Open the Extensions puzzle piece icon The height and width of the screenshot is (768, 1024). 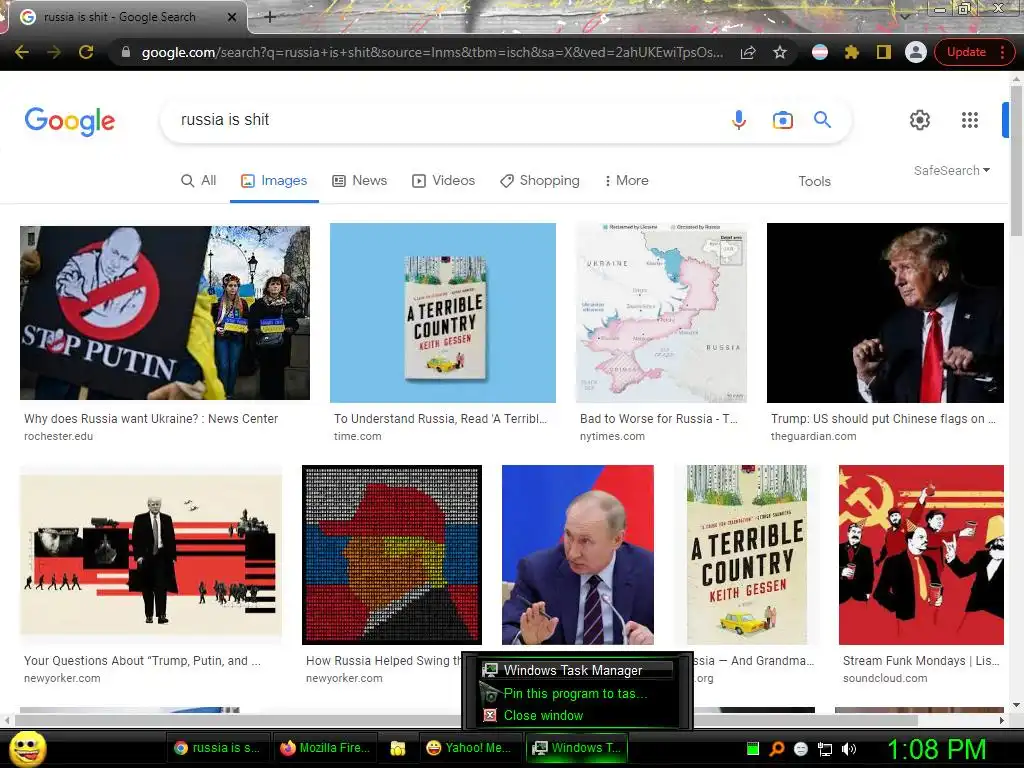point(852,52)
